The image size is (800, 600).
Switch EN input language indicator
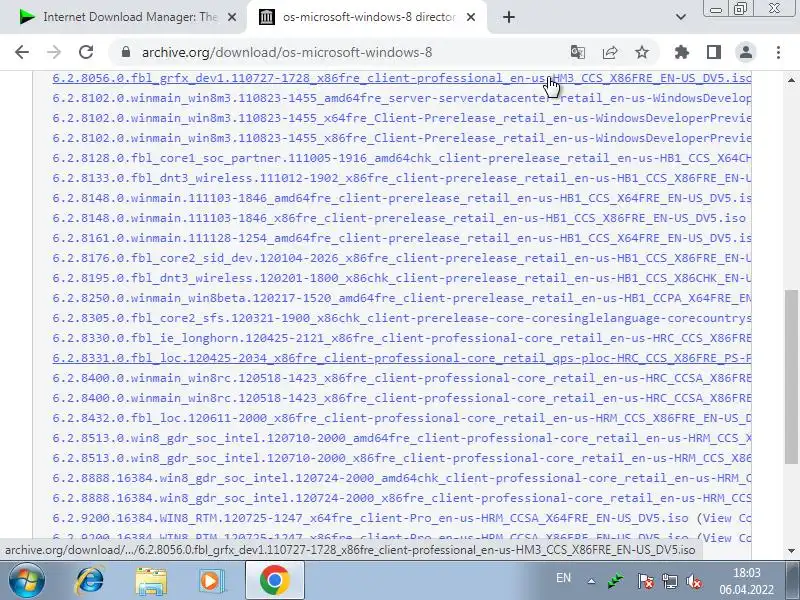tap(563, 578)
